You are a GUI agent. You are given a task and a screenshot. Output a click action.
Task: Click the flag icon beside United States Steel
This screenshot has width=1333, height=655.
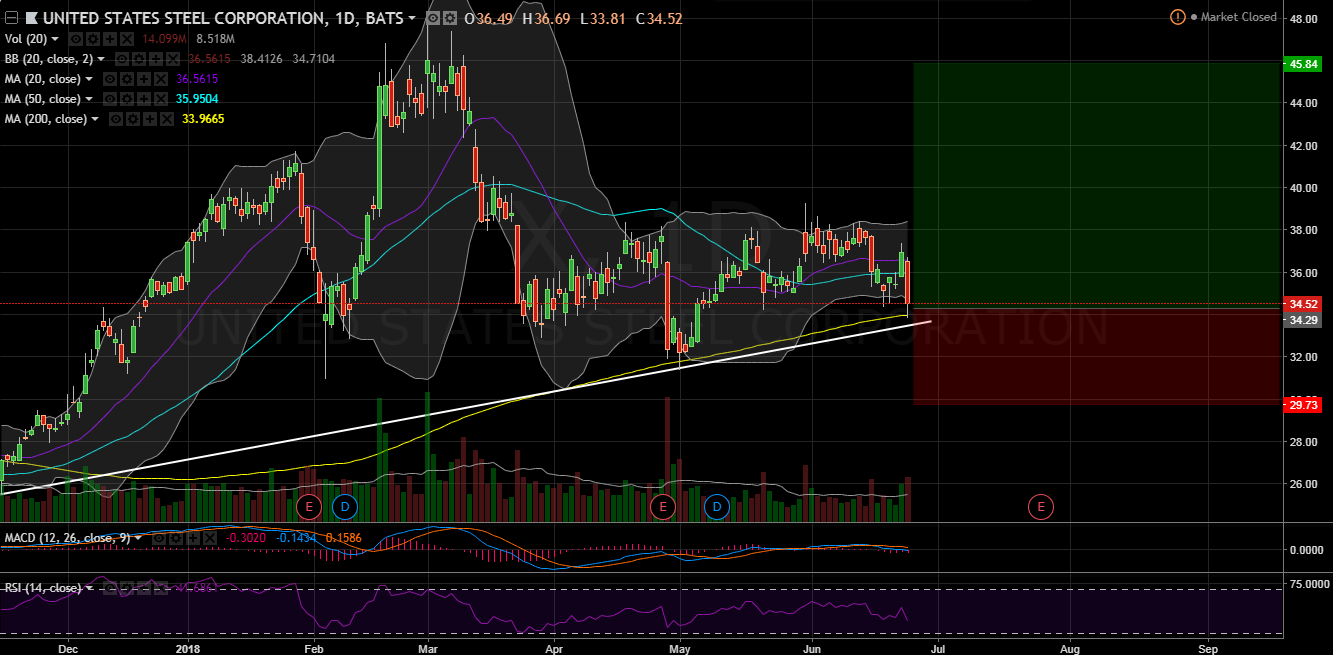32,17
